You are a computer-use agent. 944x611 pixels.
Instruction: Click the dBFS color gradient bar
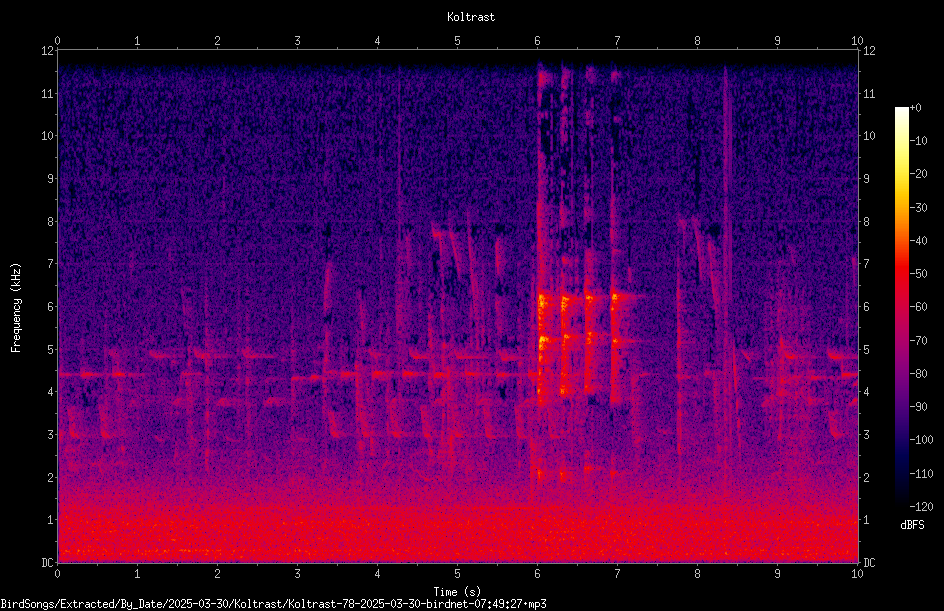(x=901, y=306)
